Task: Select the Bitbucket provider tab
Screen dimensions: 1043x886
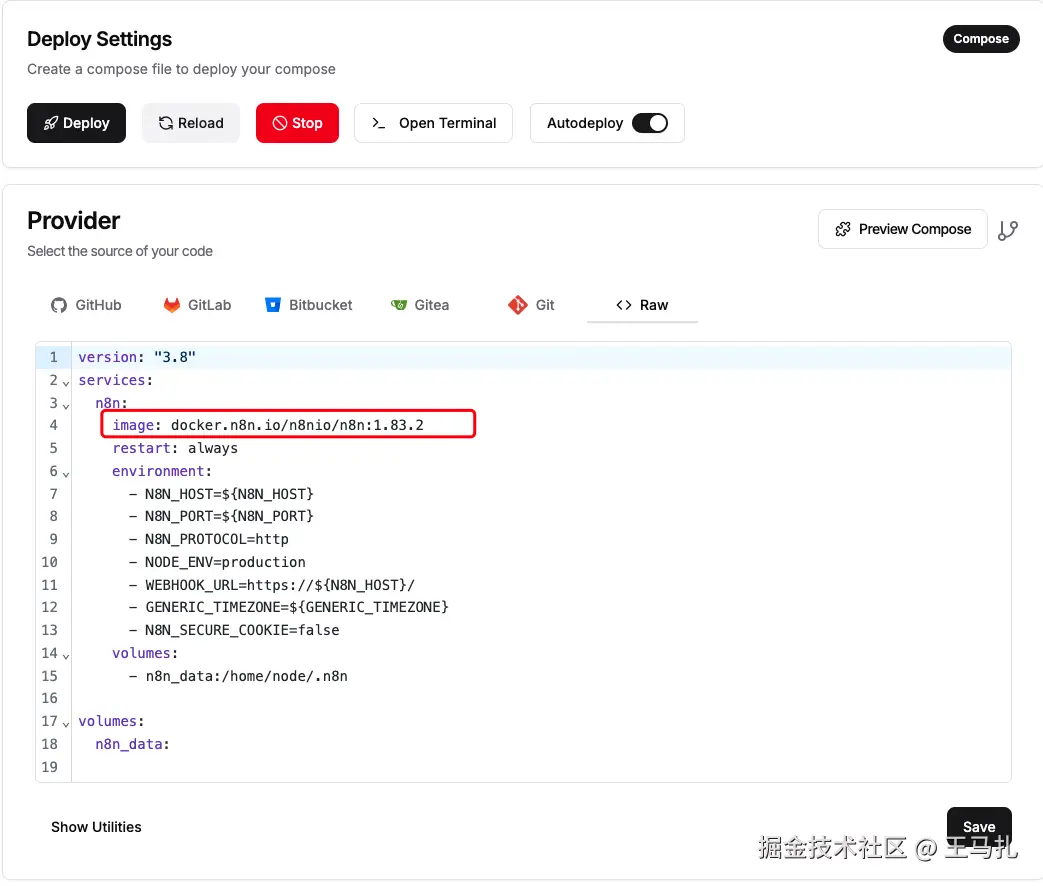Action: [x=309, y=305]
